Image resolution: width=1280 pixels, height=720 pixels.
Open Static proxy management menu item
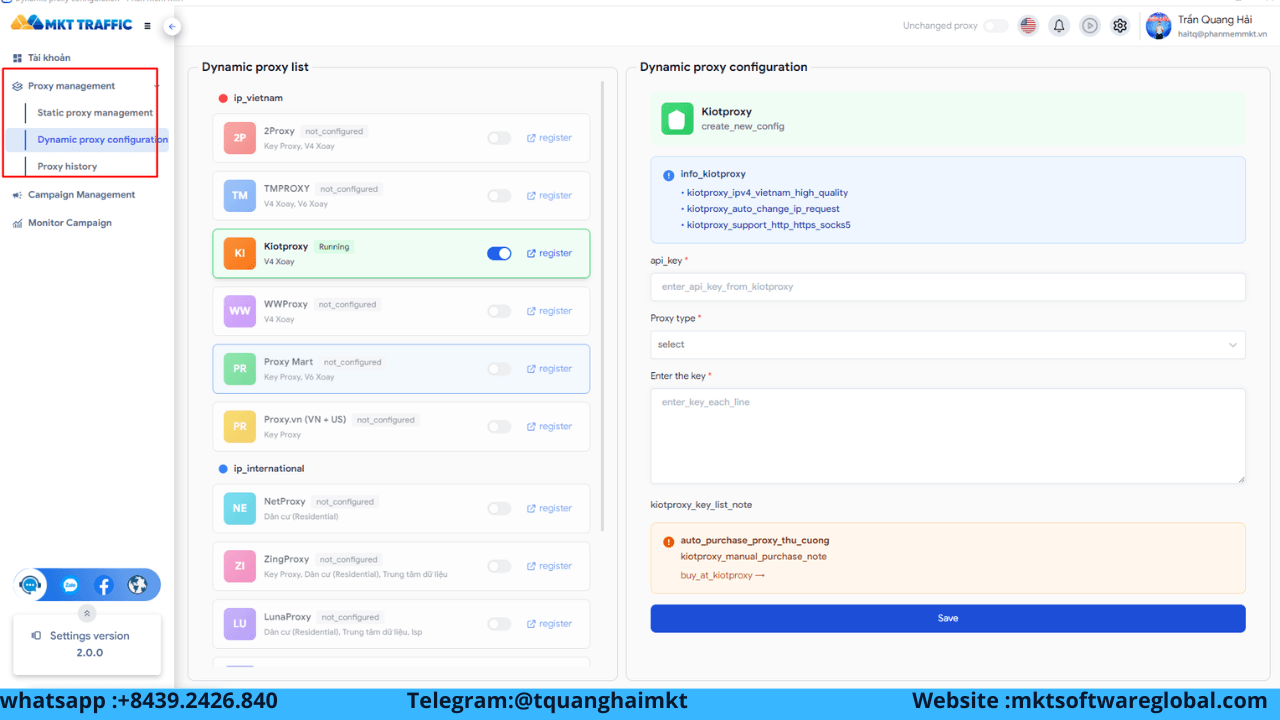(95, 113)
